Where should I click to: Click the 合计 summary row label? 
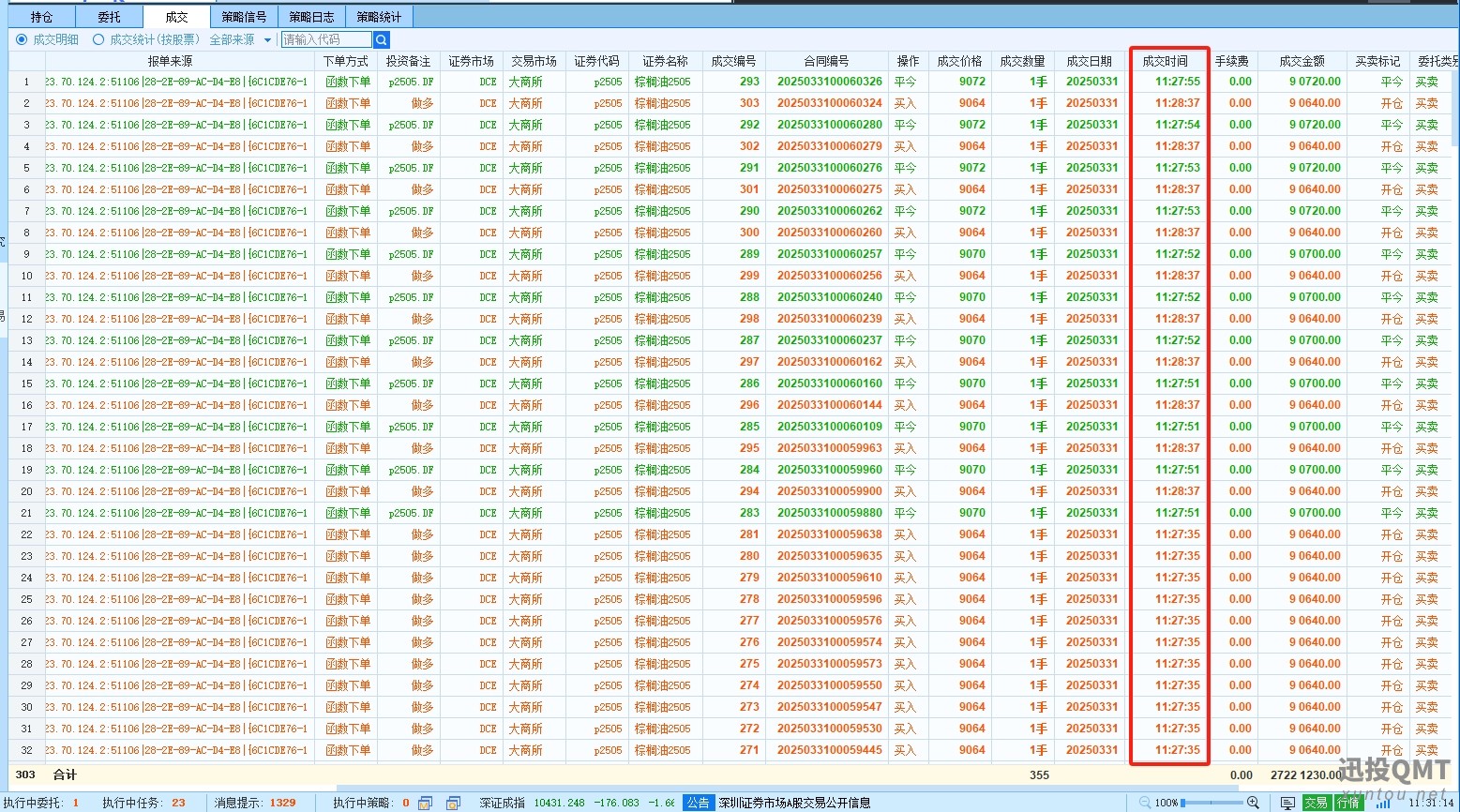(65, 774)
